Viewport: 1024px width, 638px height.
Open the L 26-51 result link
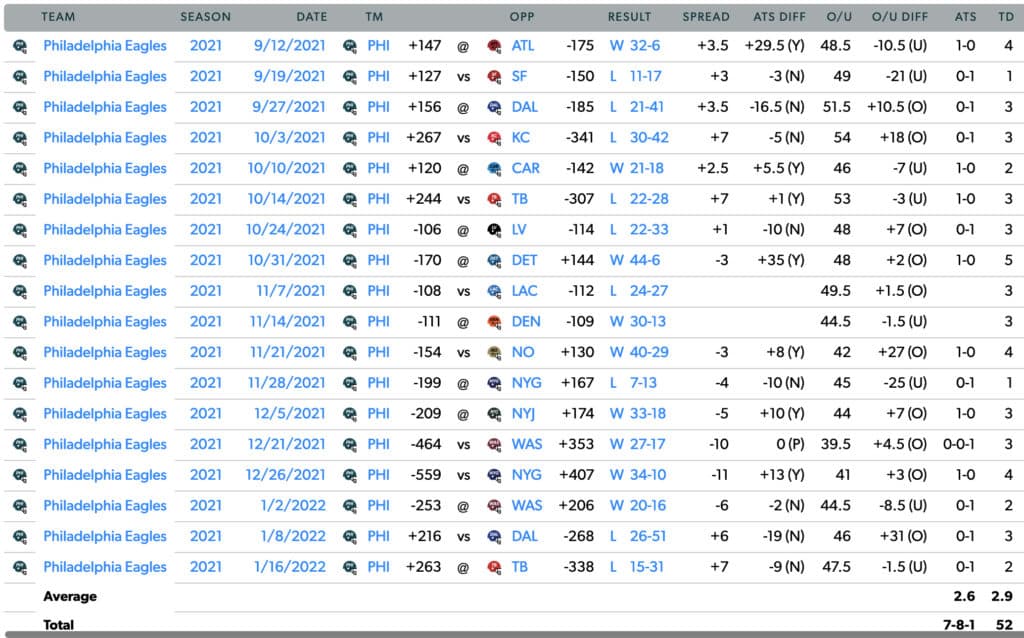coord(638,537)
